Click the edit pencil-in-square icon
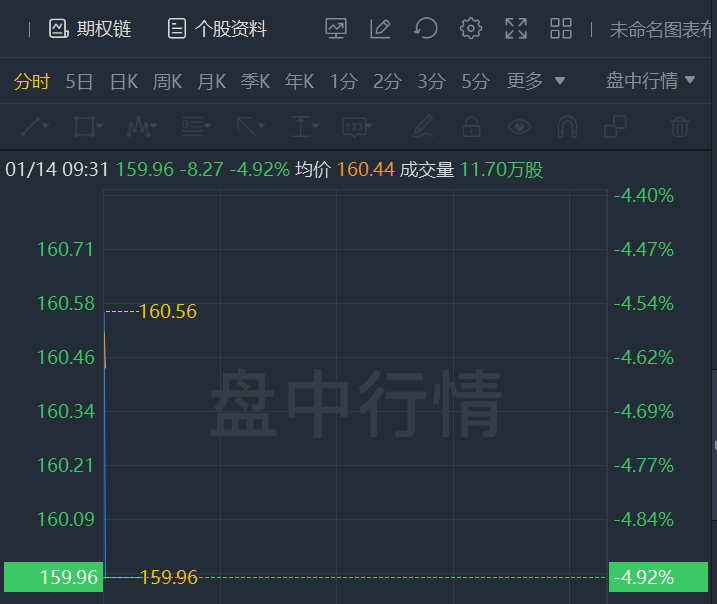 coord(380,28)
